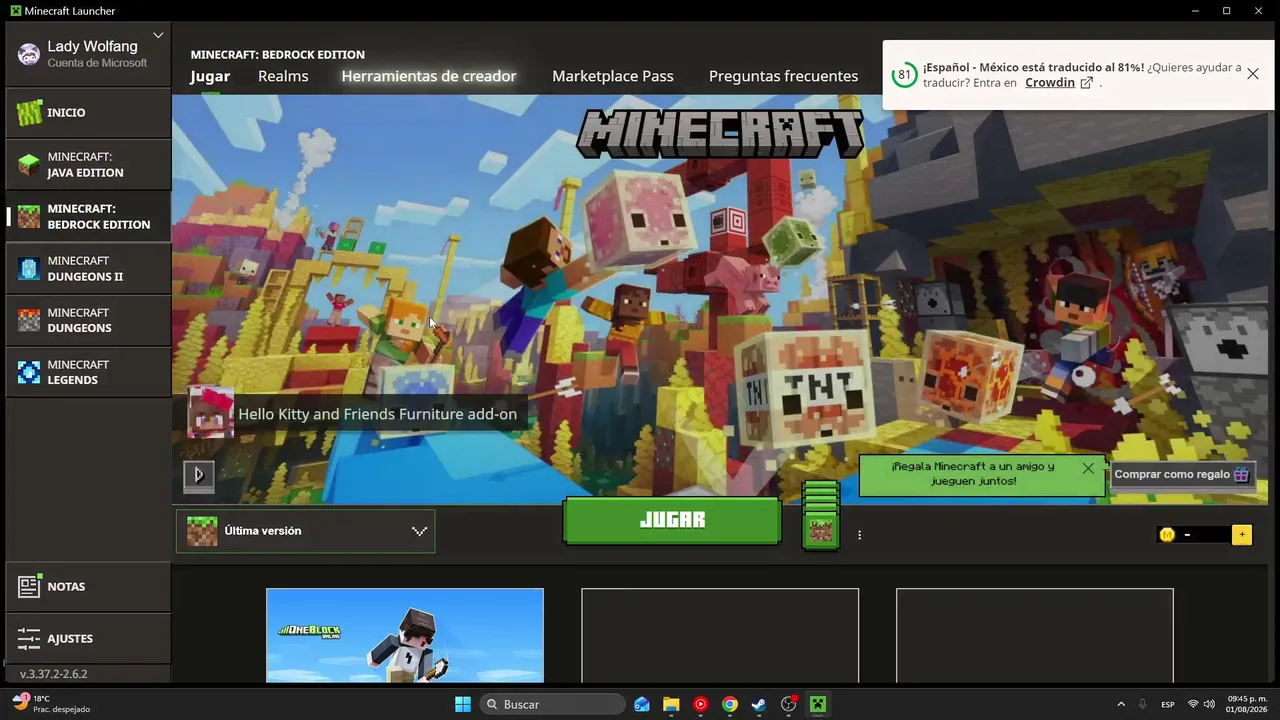Screen dimensions: 1280x720
Task: Click the launcher version number v.3.37.2-2.6.2
Action: (x=53, y=674)
